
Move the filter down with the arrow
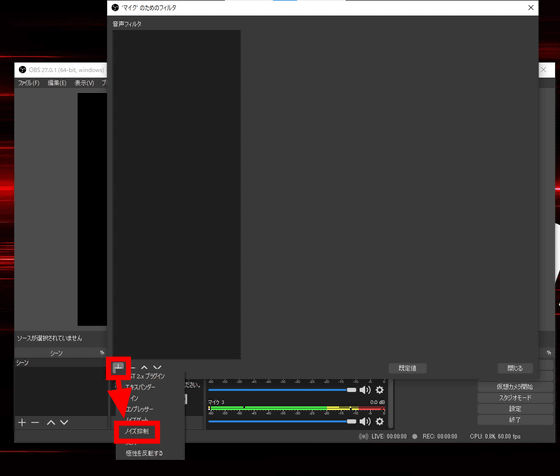tap(157, 367)
